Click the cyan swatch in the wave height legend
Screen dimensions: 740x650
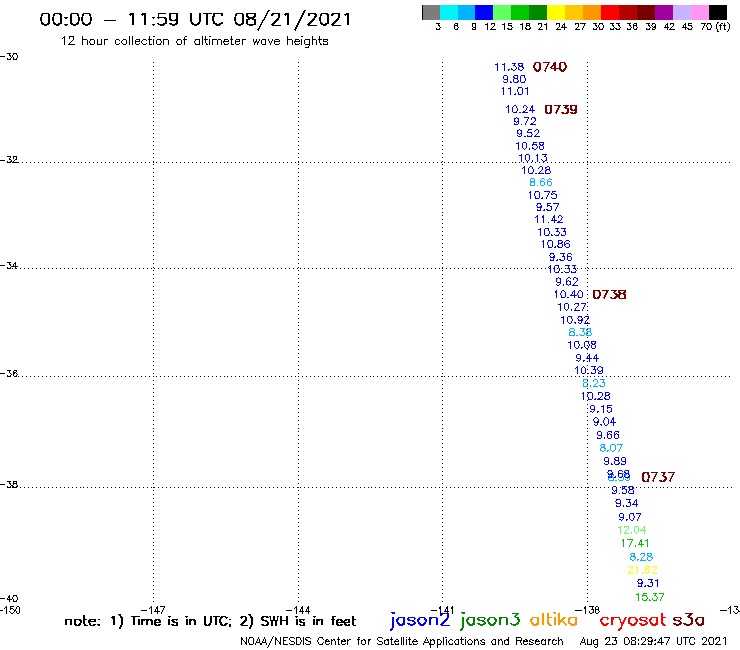pyautogui.click(x=448, y=12)
